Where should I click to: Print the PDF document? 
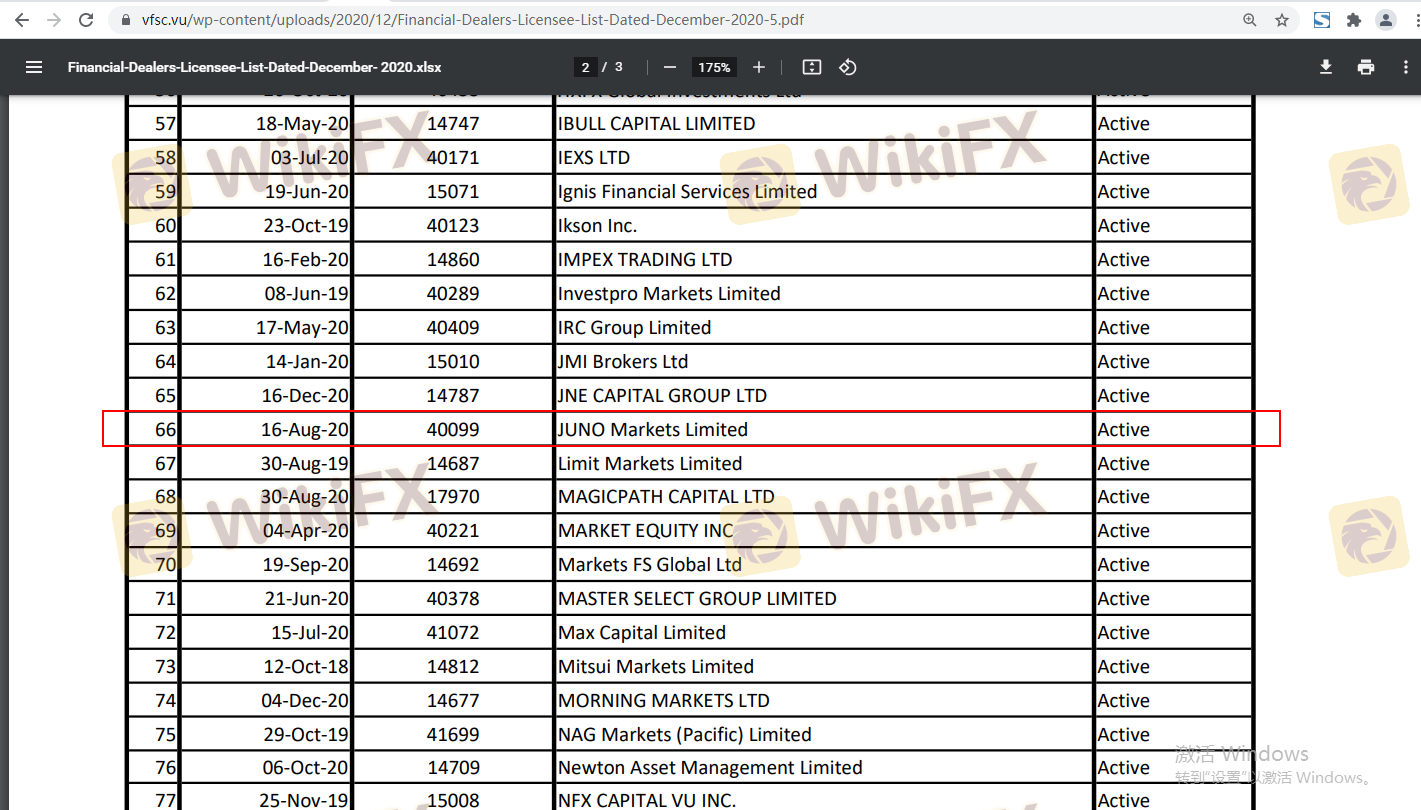coord(1366,67)
